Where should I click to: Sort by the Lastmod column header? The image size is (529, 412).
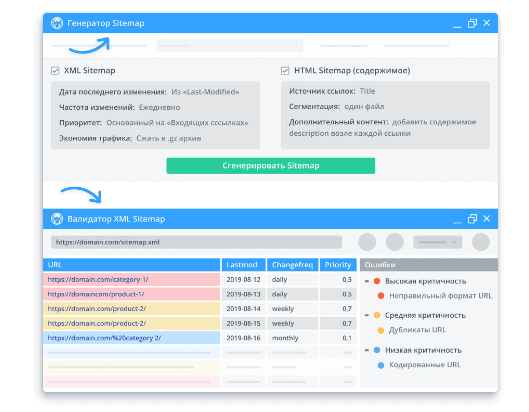point(244,265)
